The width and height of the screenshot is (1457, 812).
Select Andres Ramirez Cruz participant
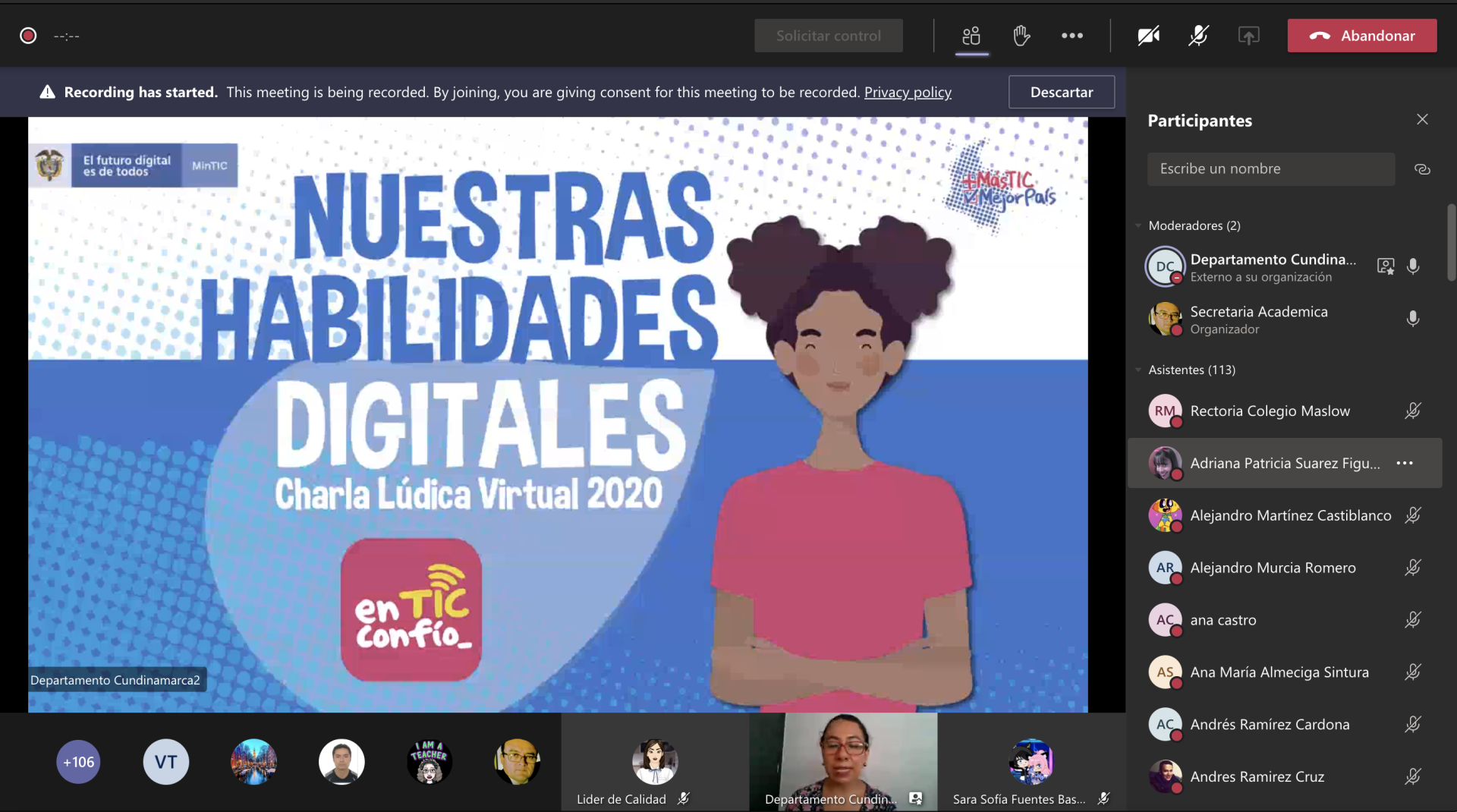(1285, 776)
